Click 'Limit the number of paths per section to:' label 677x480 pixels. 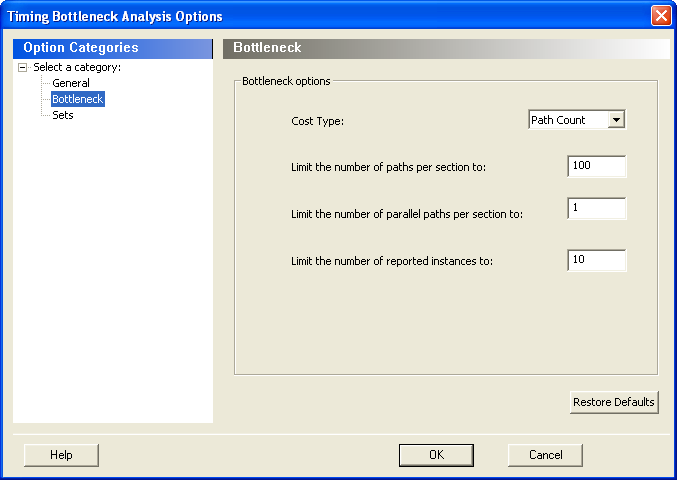pos(388,167)
